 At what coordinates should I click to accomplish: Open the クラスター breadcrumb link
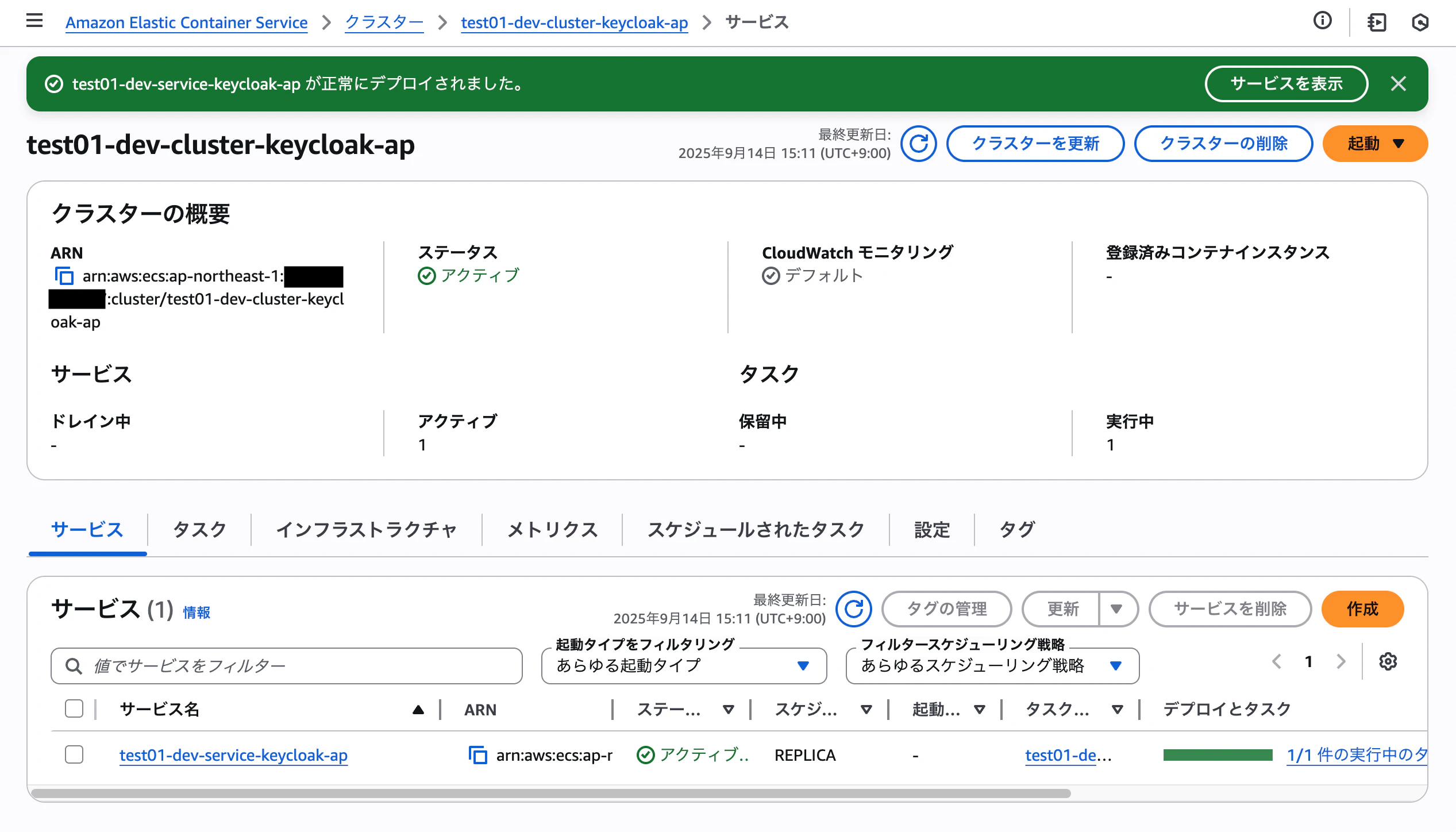(x=384, y=22)
